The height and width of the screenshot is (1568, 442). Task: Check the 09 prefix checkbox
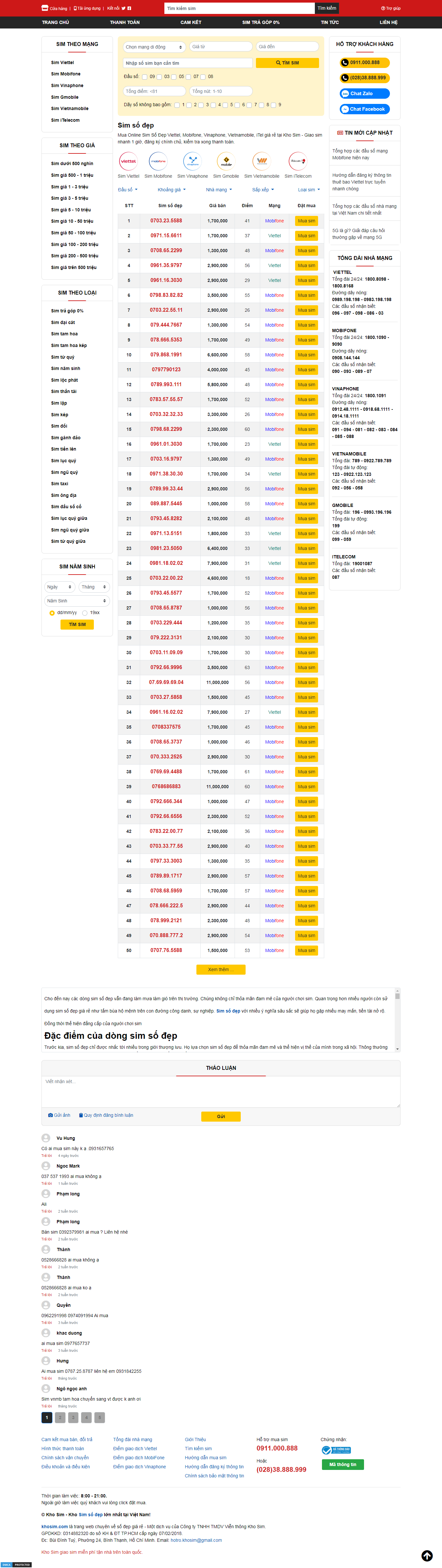[145, 77]
